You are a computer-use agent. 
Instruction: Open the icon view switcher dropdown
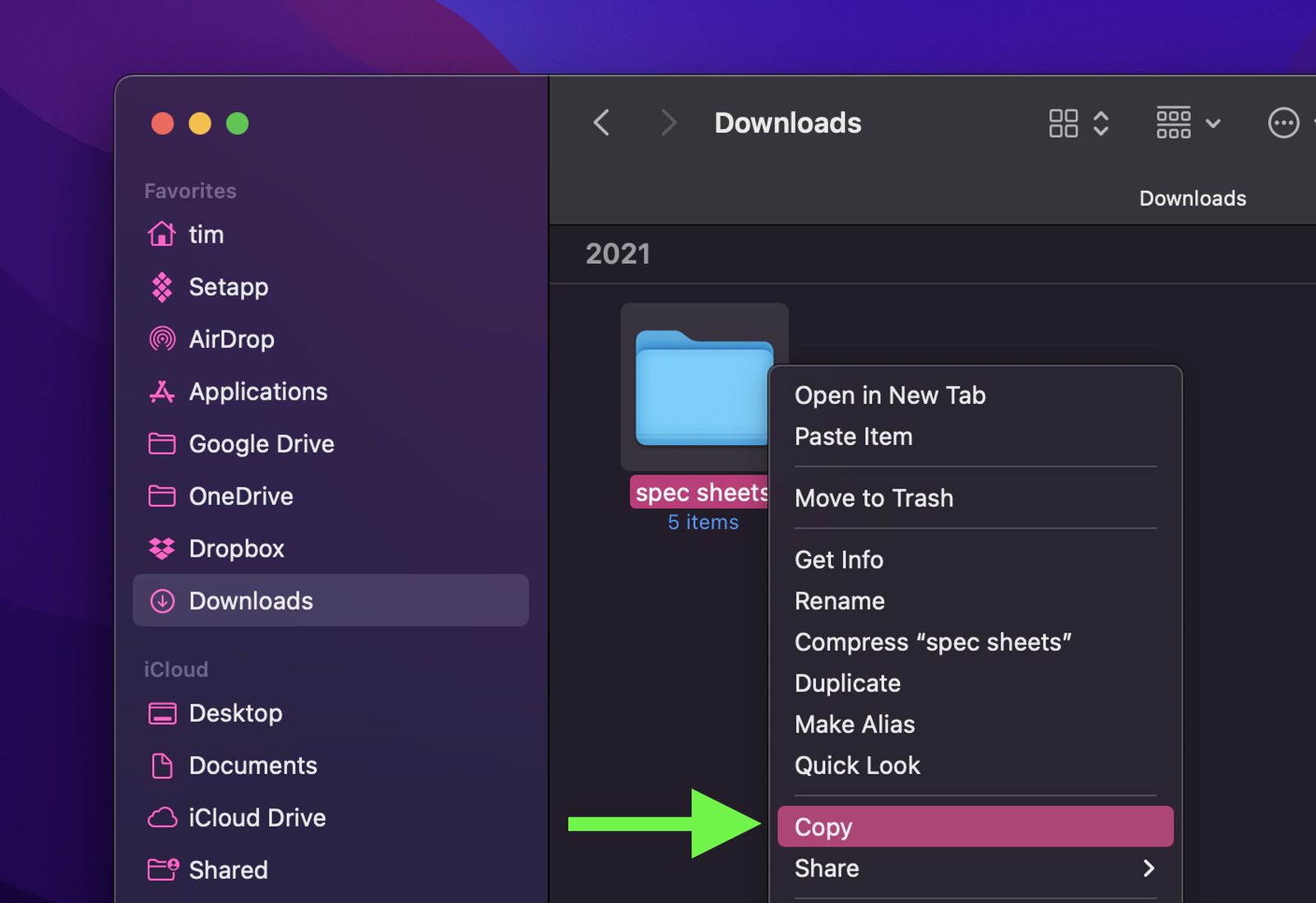pos(1079,123)
